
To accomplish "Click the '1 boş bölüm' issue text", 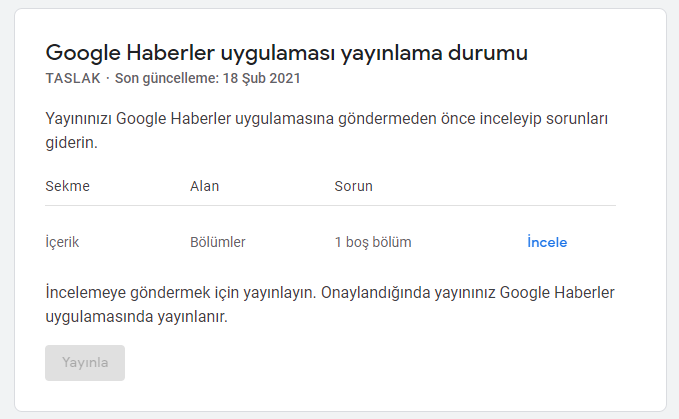I will point(373,242).
